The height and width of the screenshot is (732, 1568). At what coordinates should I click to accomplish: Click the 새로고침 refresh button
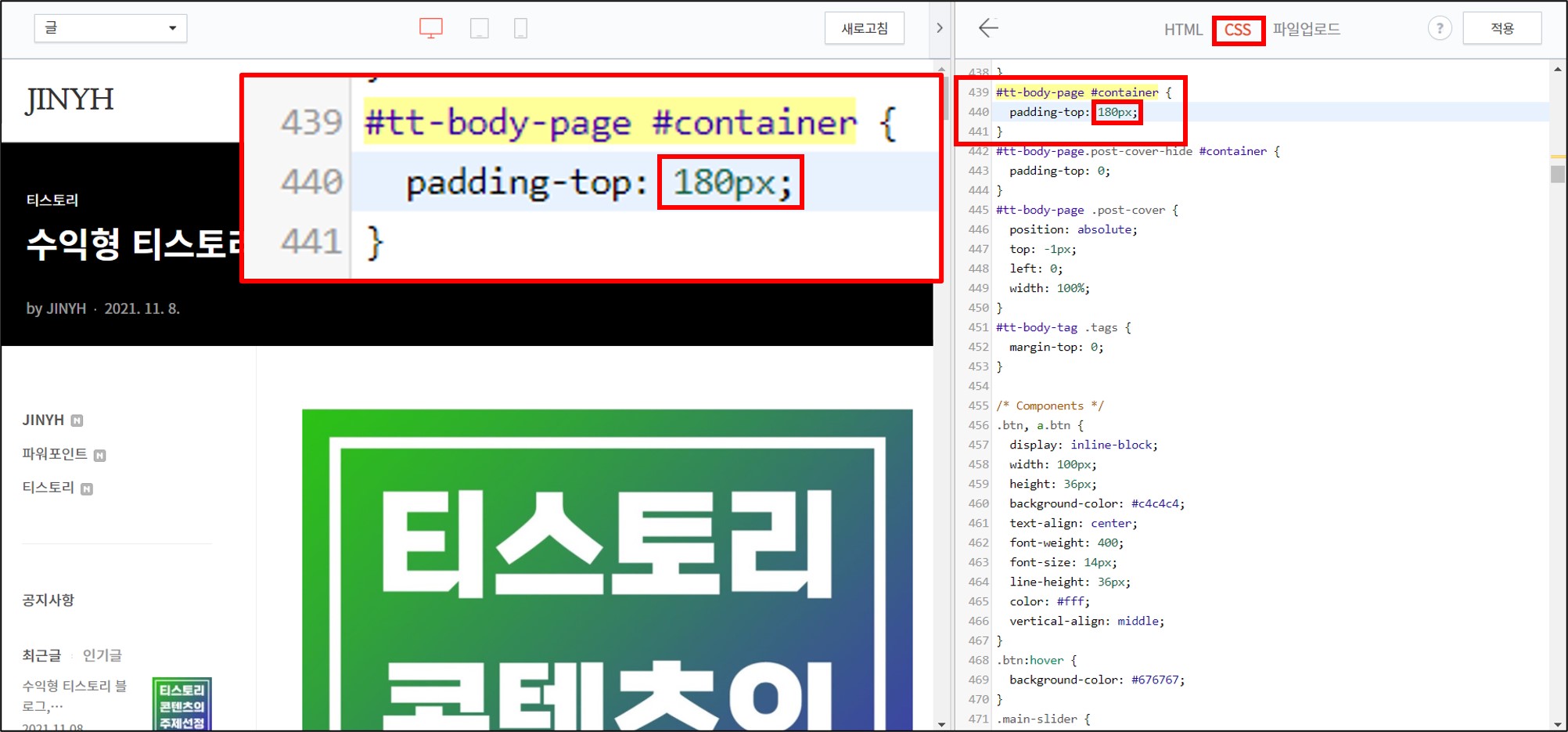pos(865,28)
